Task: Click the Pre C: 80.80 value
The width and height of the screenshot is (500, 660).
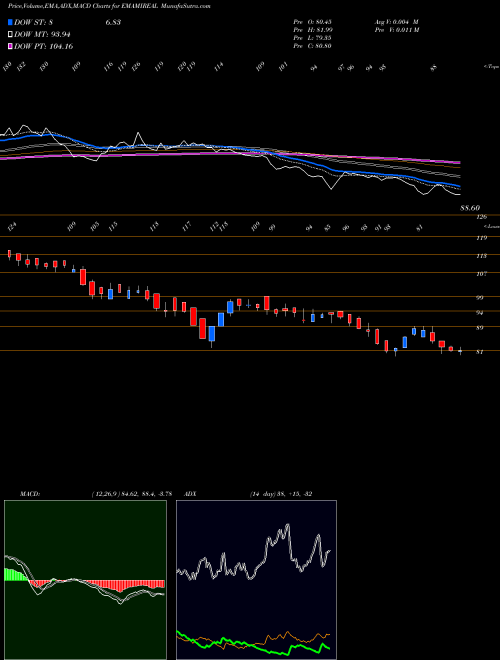Action: click(313, 46)
